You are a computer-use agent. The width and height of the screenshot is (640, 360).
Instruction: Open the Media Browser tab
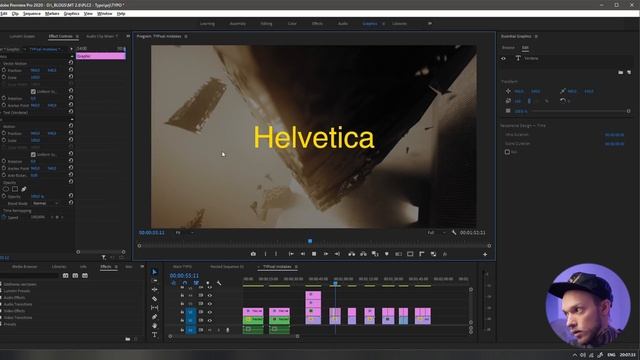point(24,267)
